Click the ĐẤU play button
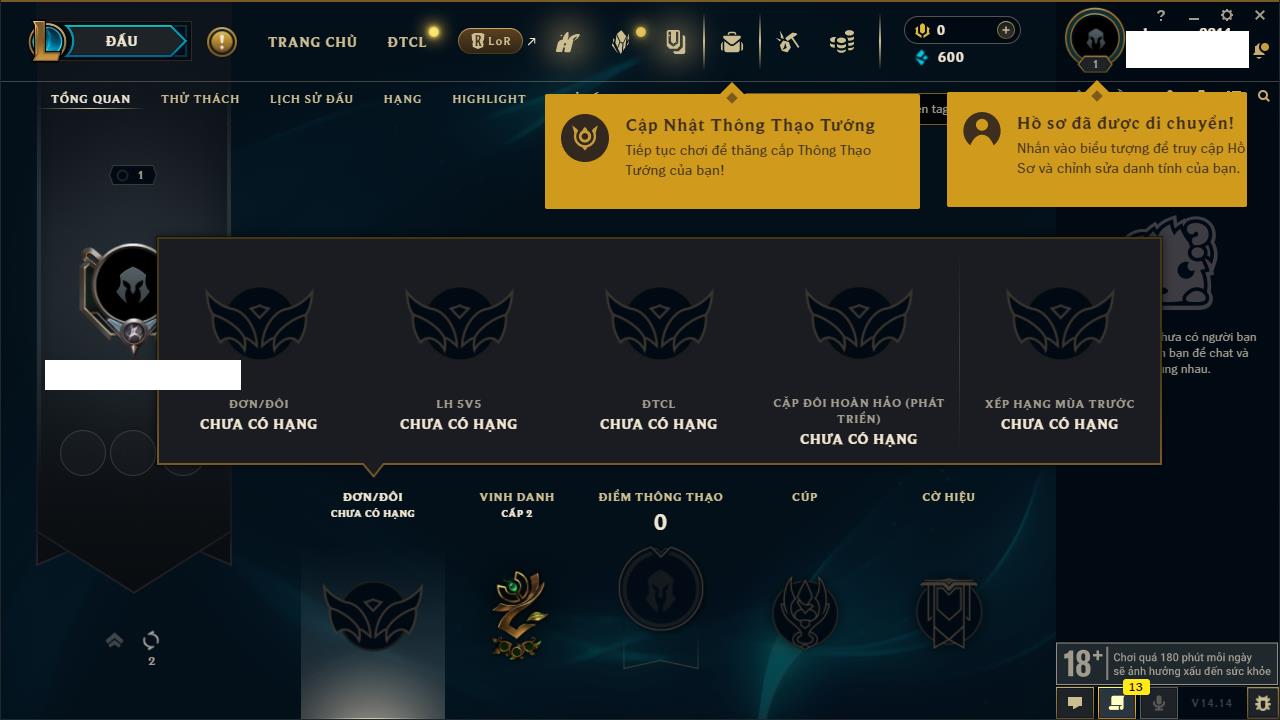1280x720 pixels. coord(120,41)
